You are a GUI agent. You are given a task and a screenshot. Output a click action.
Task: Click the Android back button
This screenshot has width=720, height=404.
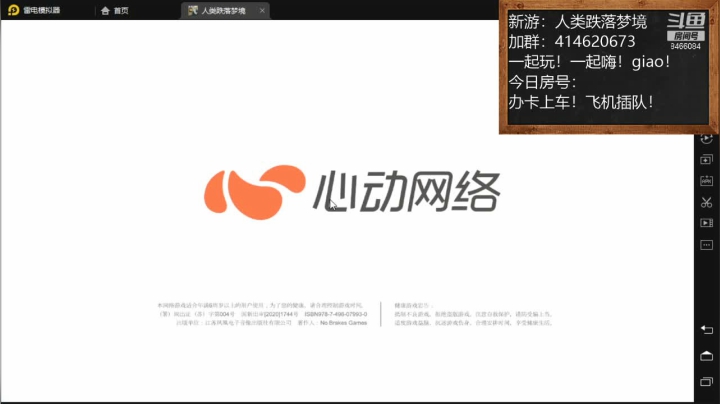pyautogui.click(x=706, y=330)
